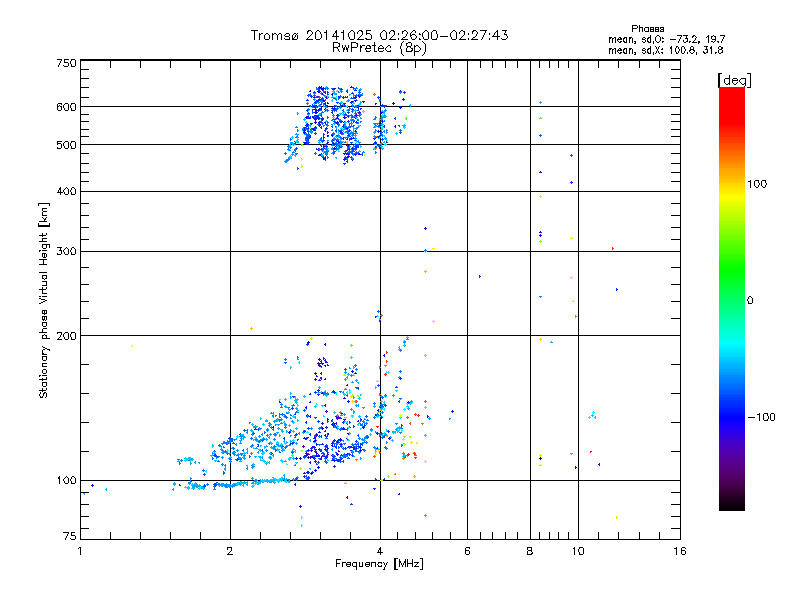Click the '1' frequency axis tick label
The width and height of the screenshot is (800, 600).
(x=81, y=551)
